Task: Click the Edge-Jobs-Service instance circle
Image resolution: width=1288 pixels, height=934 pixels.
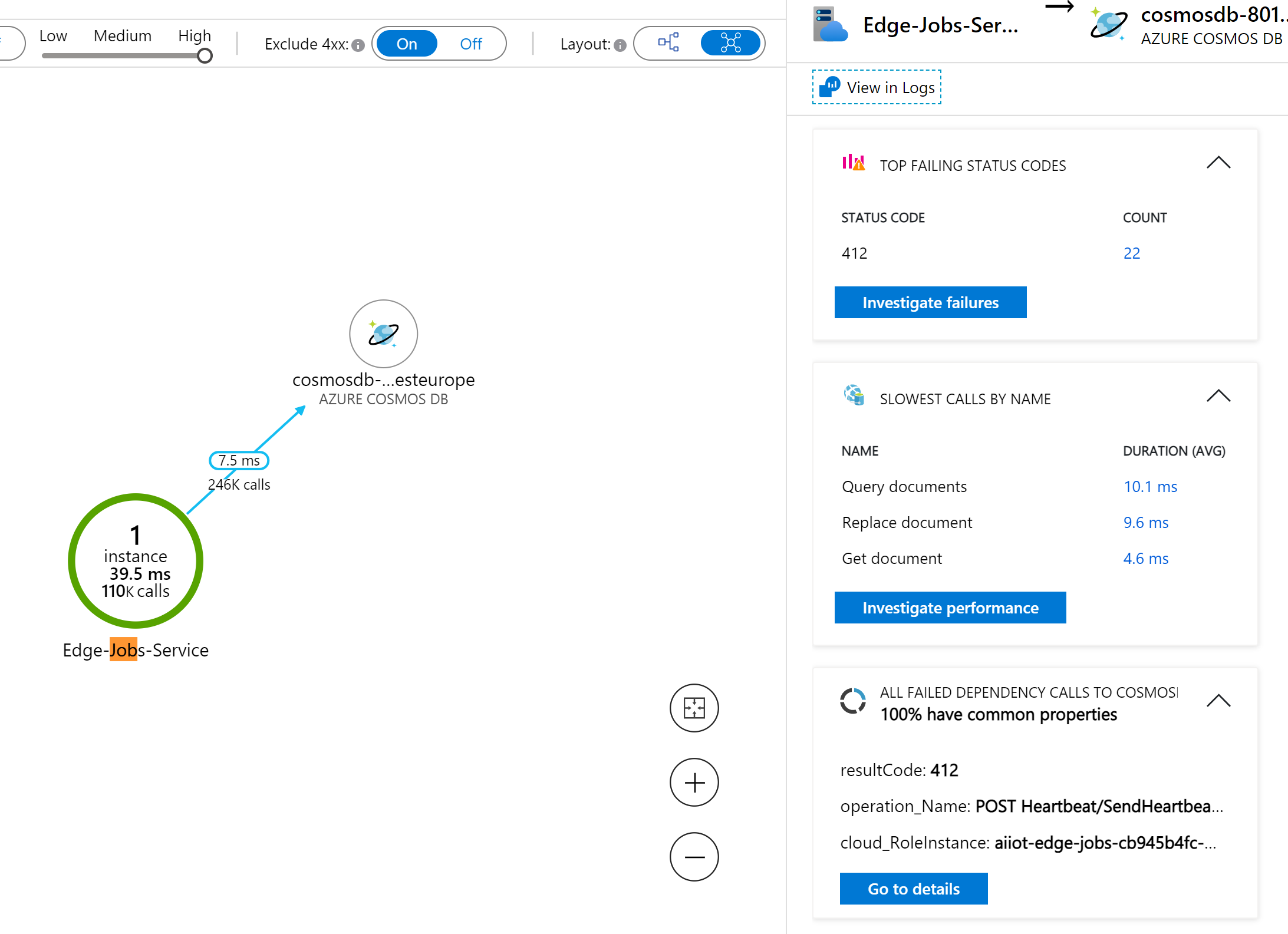Action: pyautogui.click(x=135, y=560)
